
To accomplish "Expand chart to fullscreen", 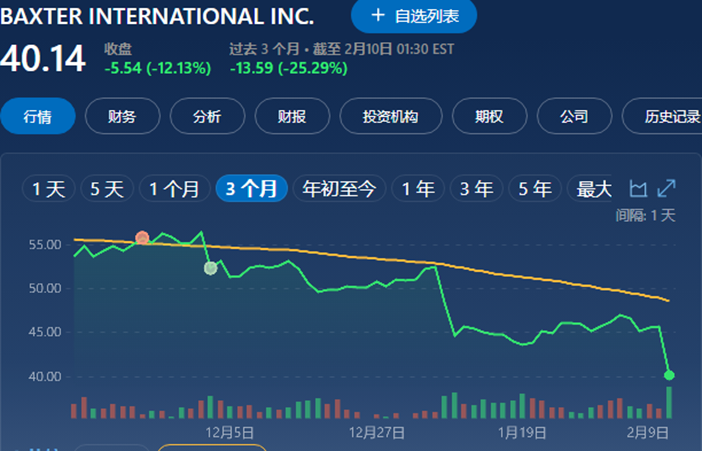I will (x=666, y=188).
